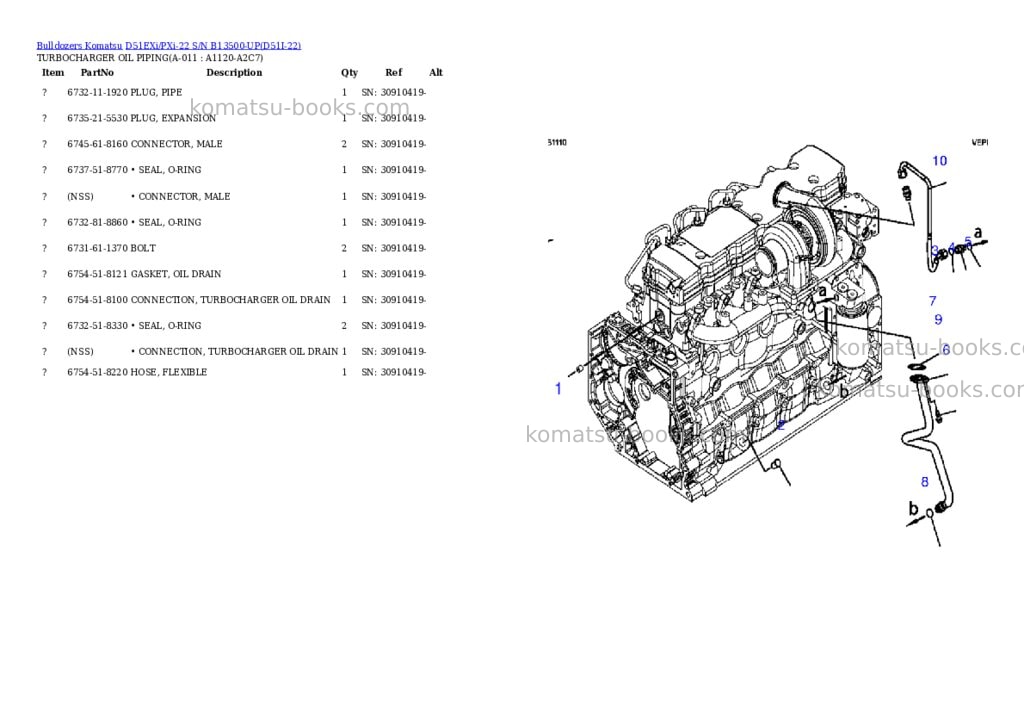Select part number 6737-51-8770
This screenshot has height=725, width=1024.
point(97,170)
